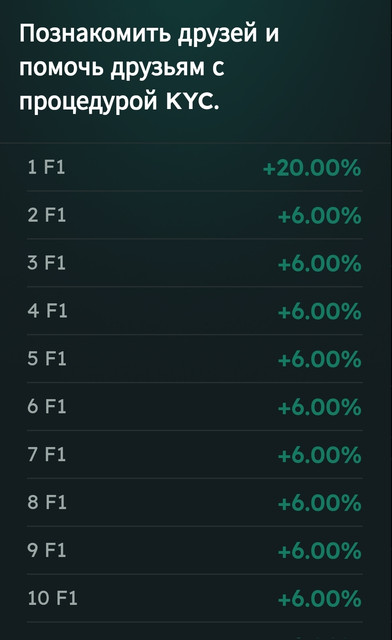Click the +6.00% value for 8 F1
Screen dimensions: 392x640
click(x=320, y=503)
